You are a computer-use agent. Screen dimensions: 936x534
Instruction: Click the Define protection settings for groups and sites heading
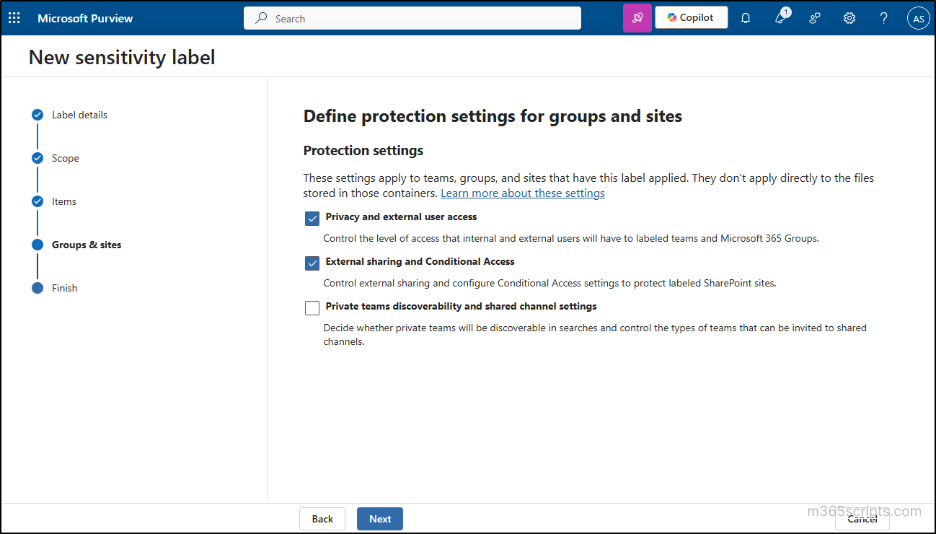tap(492, 116)
